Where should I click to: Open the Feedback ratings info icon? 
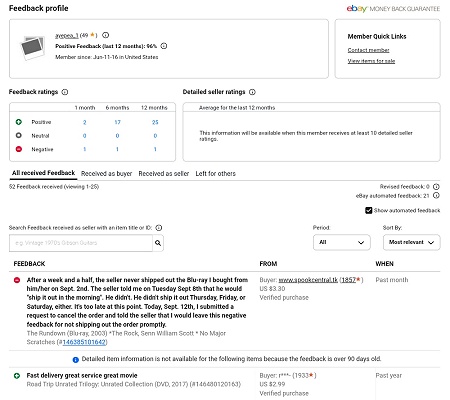[65, 92]
